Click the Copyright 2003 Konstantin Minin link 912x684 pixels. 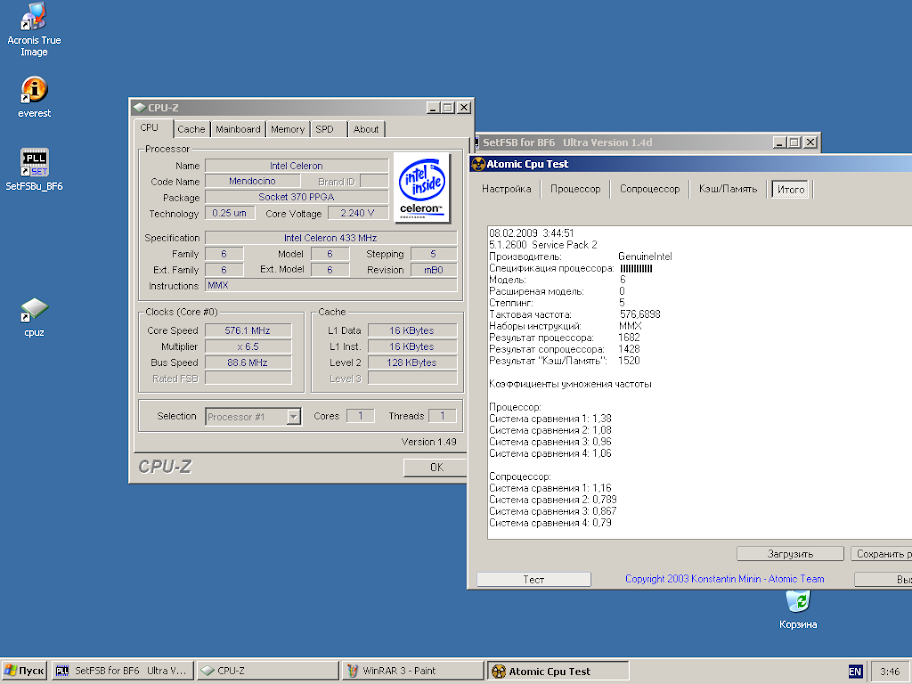pos(724,579)
